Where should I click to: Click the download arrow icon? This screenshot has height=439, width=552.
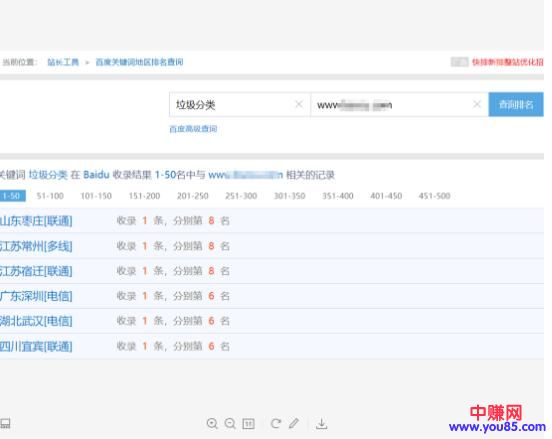coord(321,424)
